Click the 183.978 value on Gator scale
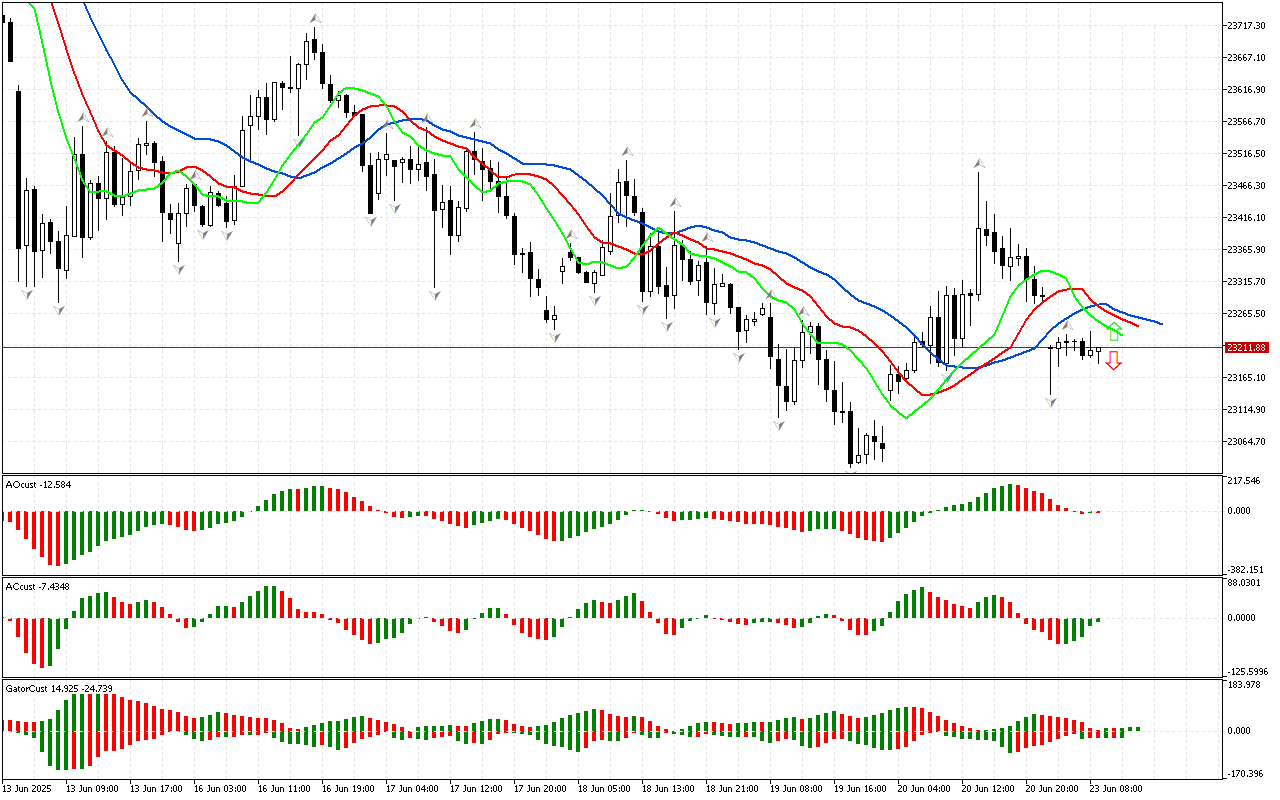Image resolution: width=1280 pixels, height=800 pixels. [x=1246, y=685]
